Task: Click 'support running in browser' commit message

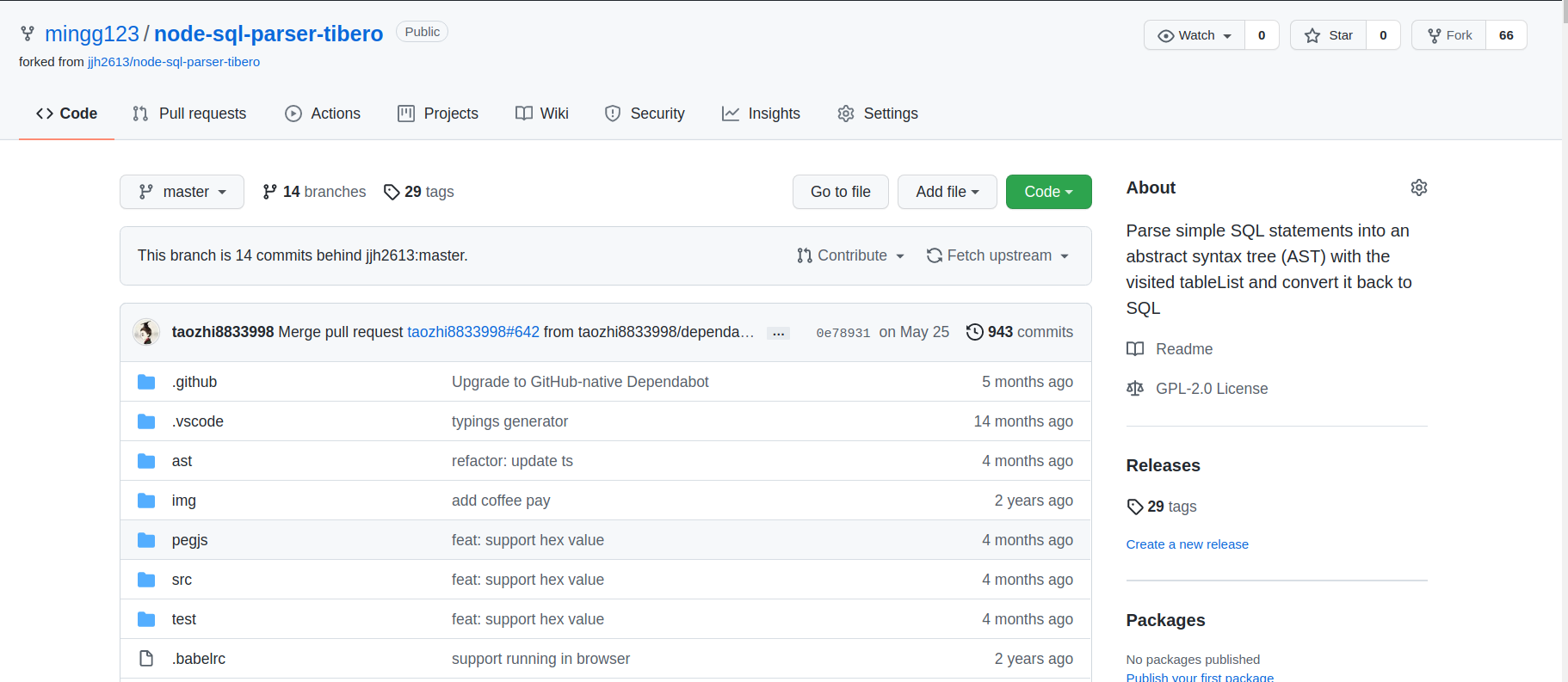Action: tap(540, 659)
